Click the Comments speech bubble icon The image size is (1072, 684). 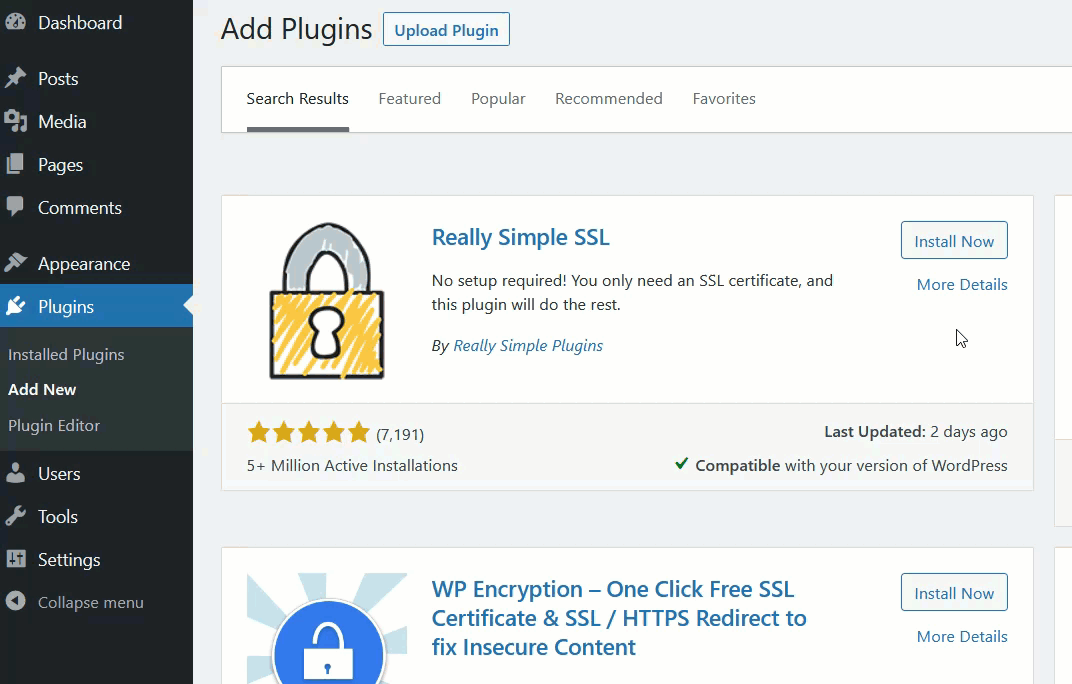pos(15,207)
